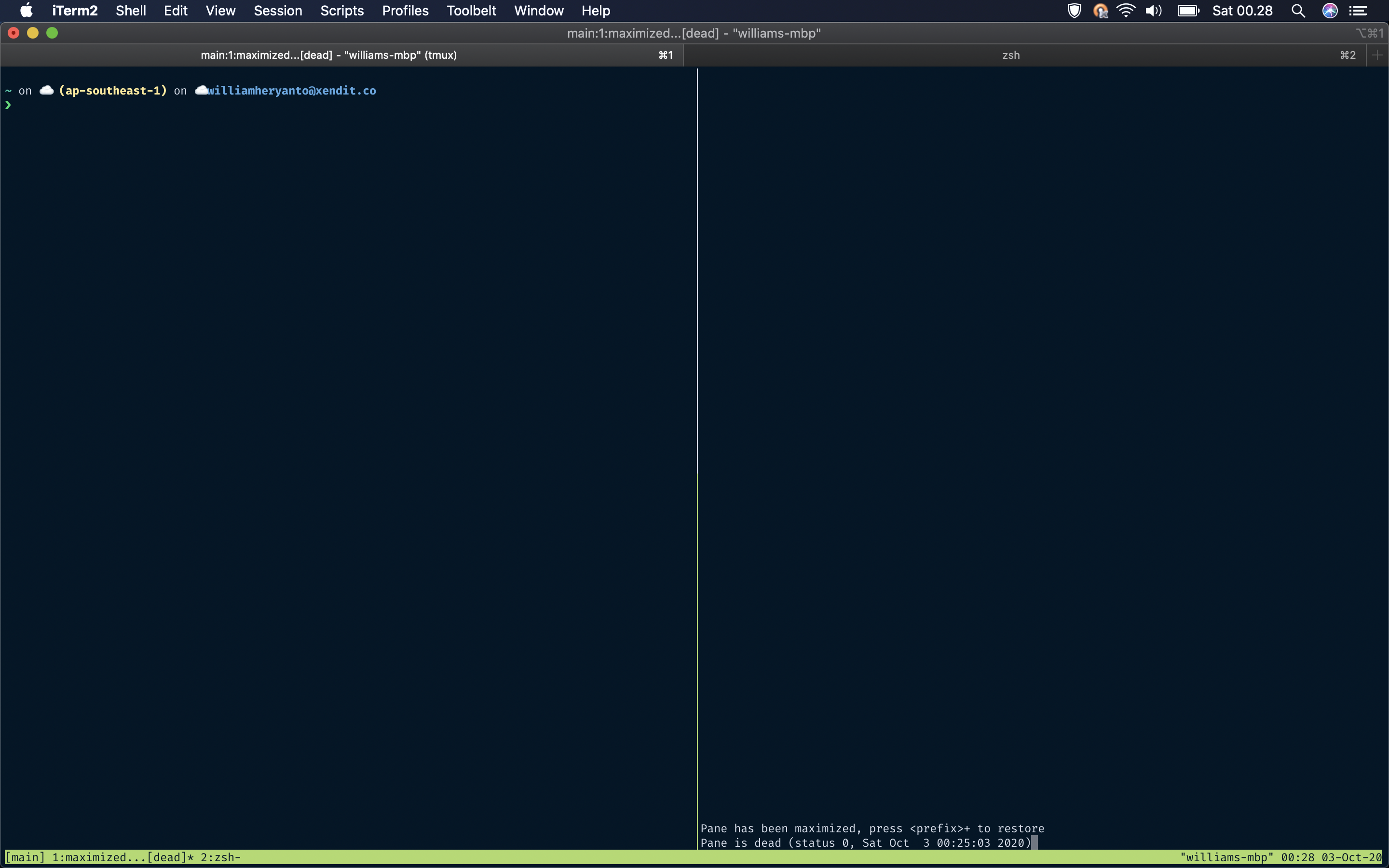Open Siri from the menu bar
The width and height of the screenshot is (1389, 868).
[1330, 10]
